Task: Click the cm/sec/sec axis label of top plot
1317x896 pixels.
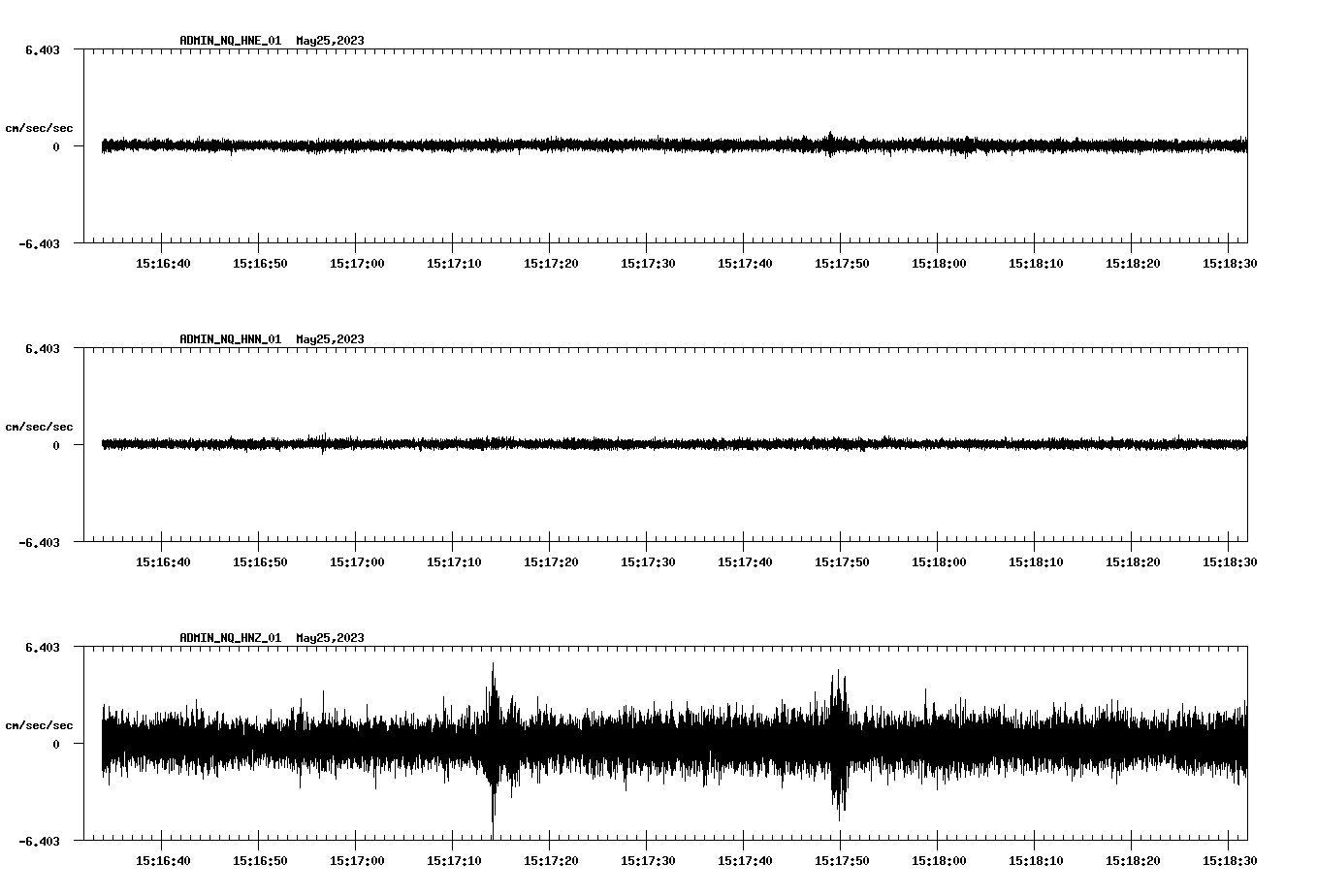Action: coord(40,127)
